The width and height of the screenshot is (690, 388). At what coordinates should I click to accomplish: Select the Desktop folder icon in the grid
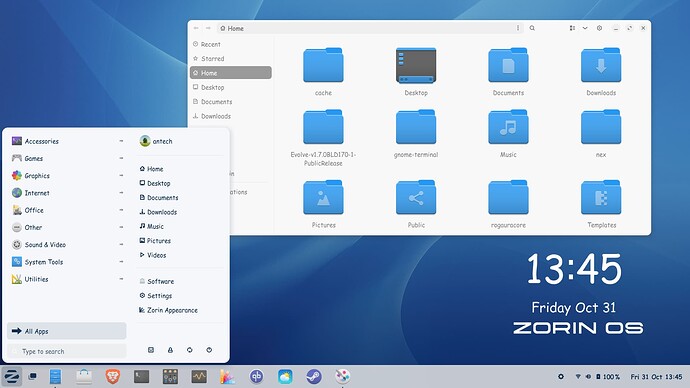416,65
